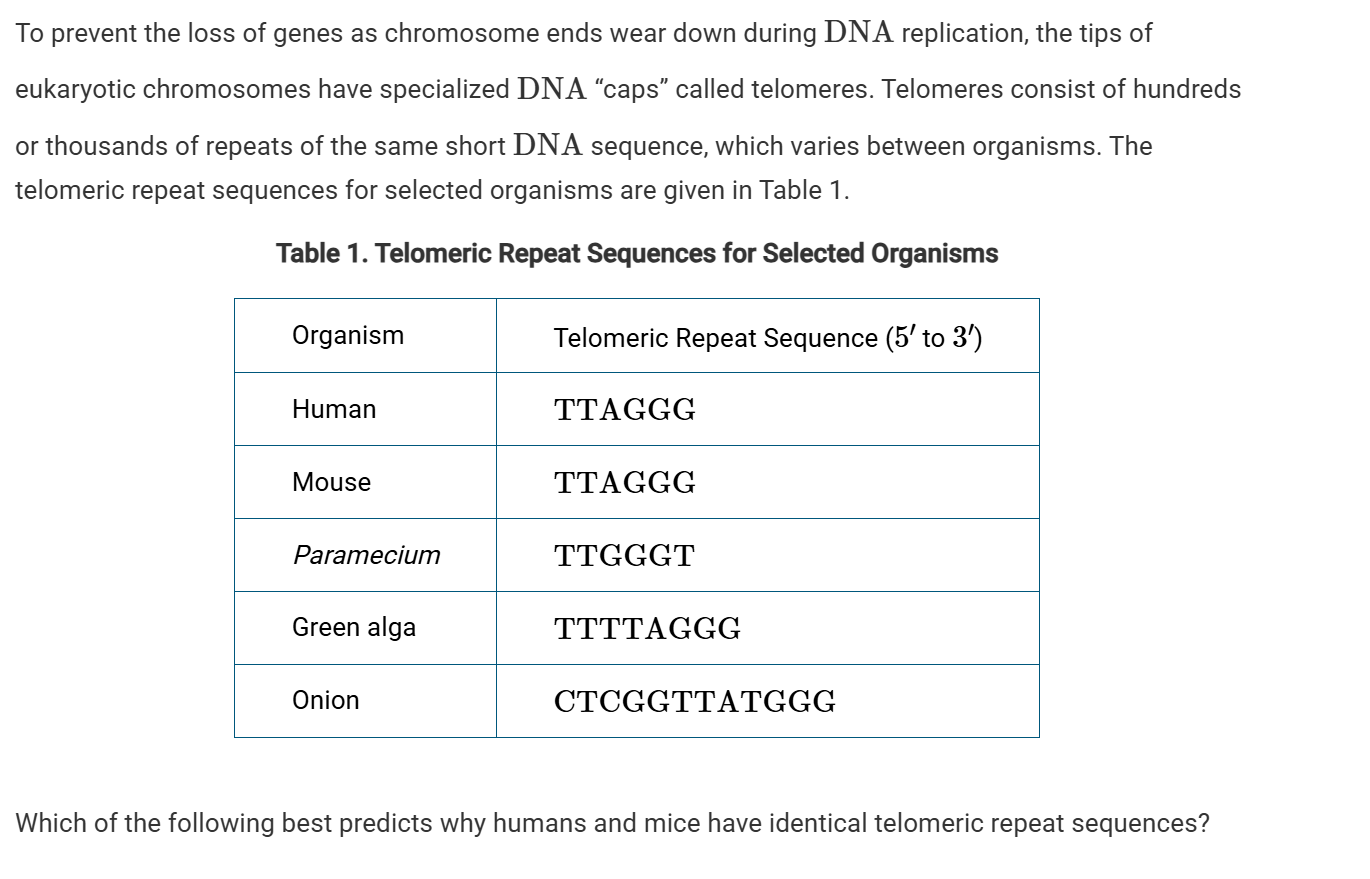Click the TTTTAGGG green alga sequence
The height and width of the screenshot is (879, 1370).
click(647, 629)
